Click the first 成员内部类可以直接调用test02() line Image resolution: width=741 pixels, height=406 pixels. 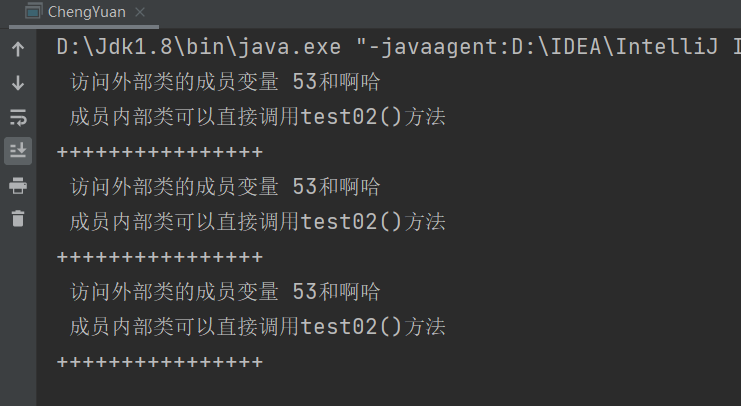click(x=257, y=117)
